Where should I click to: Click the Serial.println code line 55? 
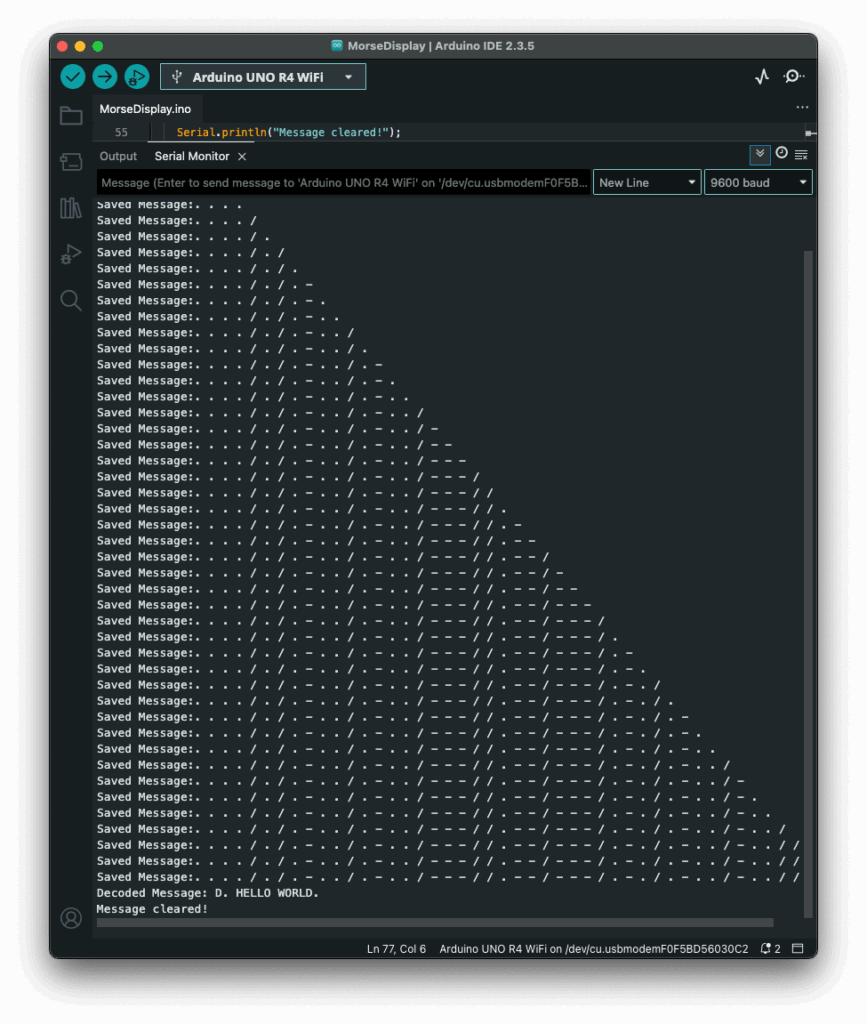click(x=289, y=133)
